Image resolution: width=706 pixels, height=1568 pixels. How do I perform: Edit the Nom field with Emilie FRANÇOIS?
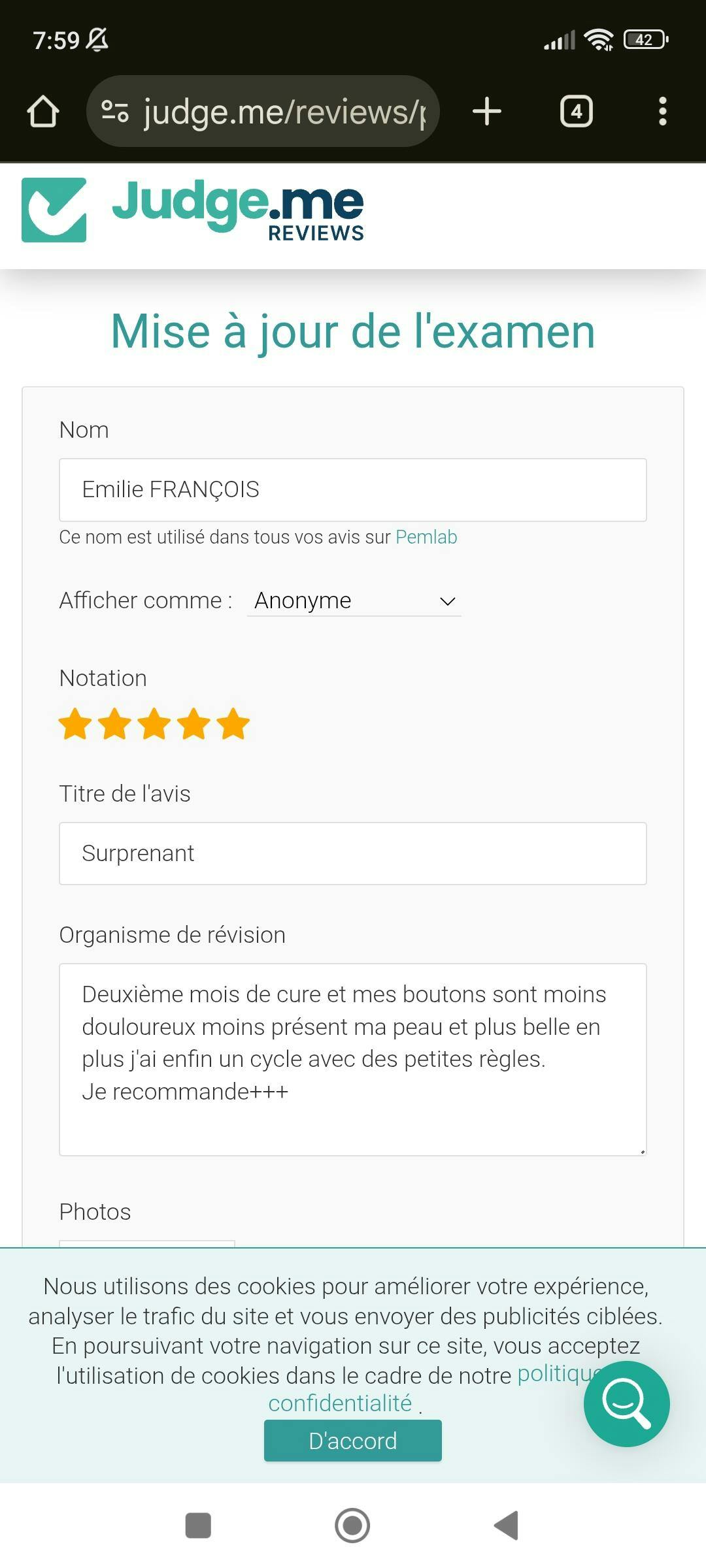[x=353, y=490]
